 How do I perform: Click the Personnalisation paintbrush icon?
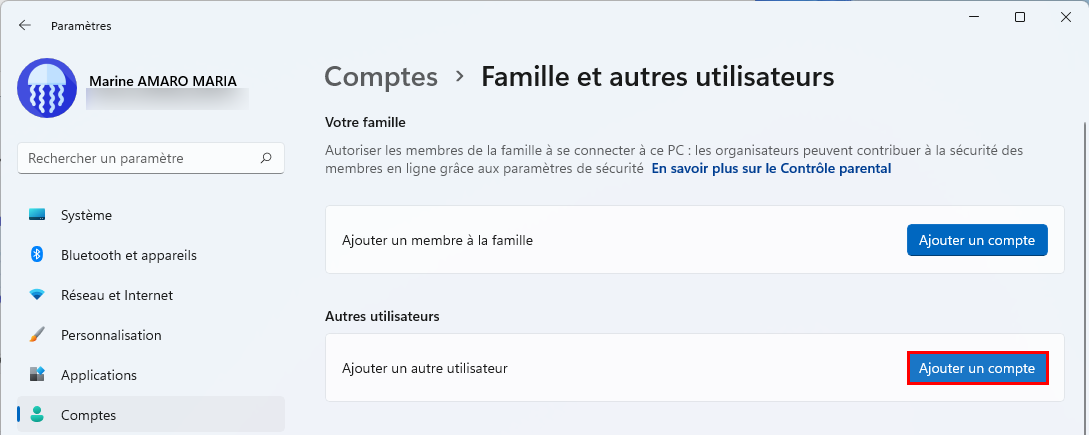click(37, 335)
